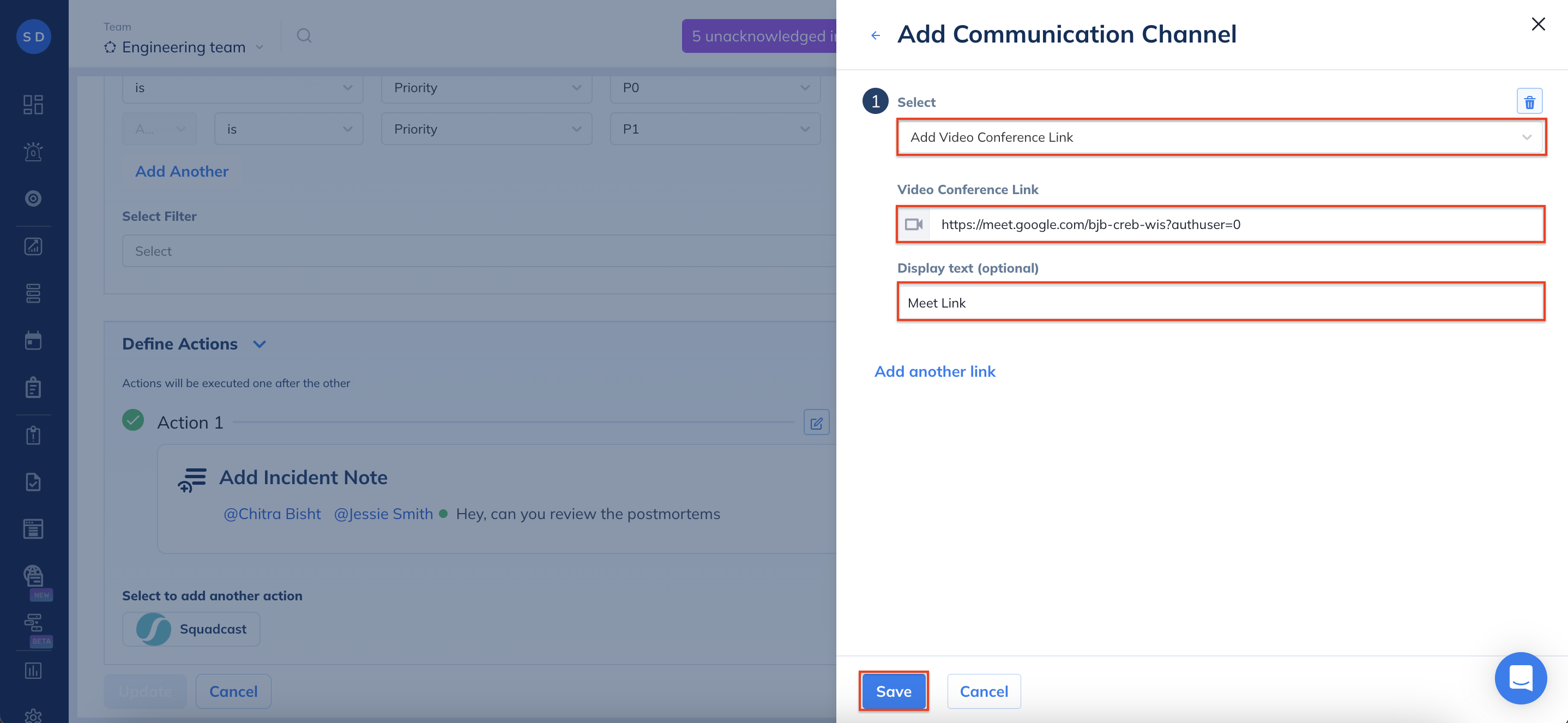Open the settings gear in sidebar
Screen dimensions: 1568x723
pyautogui.click(x=33, y=715)
